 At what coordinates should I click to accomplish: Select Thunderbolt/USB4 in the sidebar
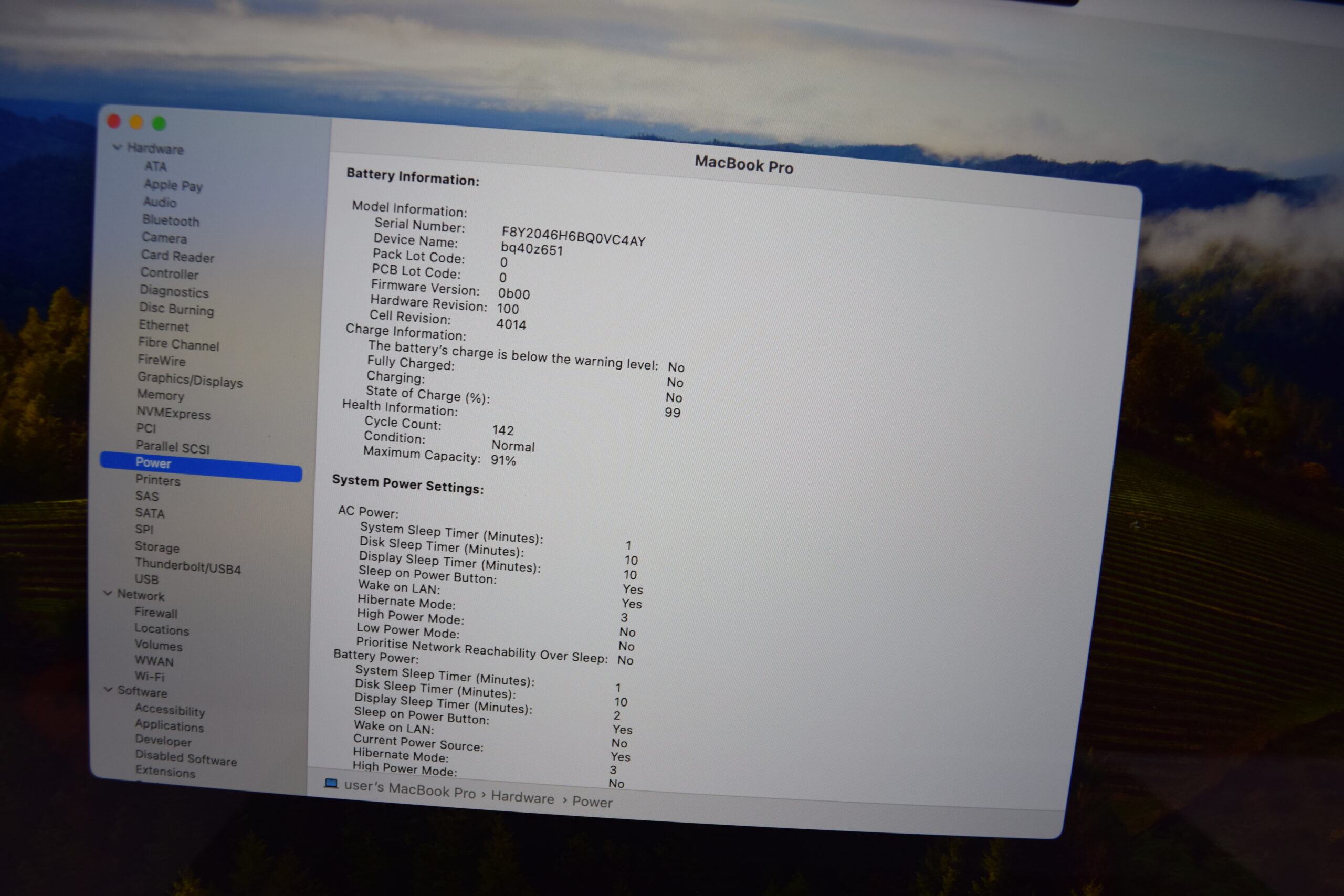tap(188, 566)
